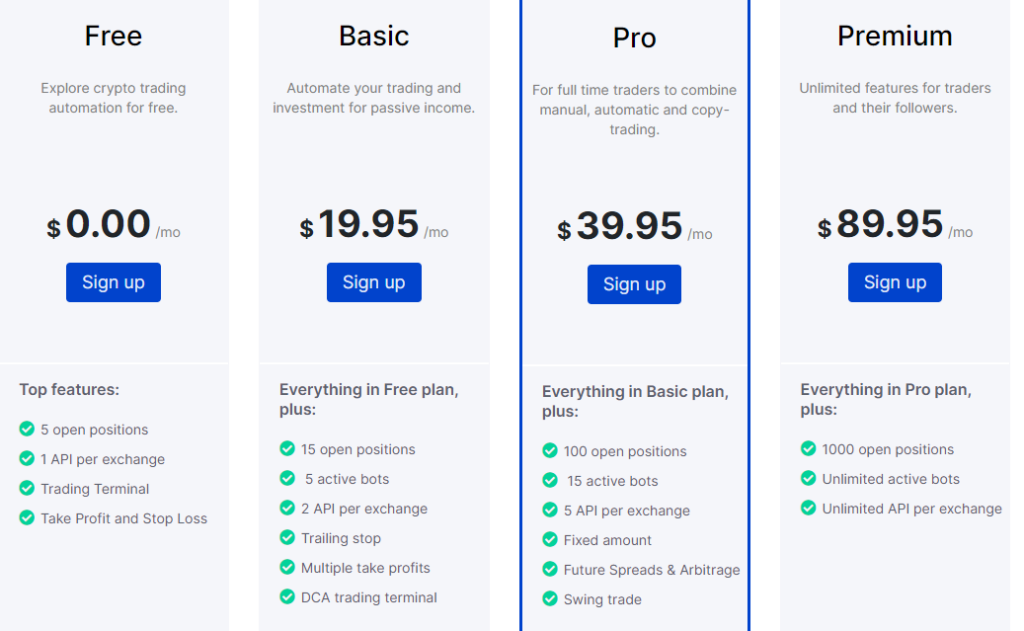Click check icon beside Future Spreads & Arbitrage
The image size is (1024, 631).
pyautogui.click(x=550, y=569)
